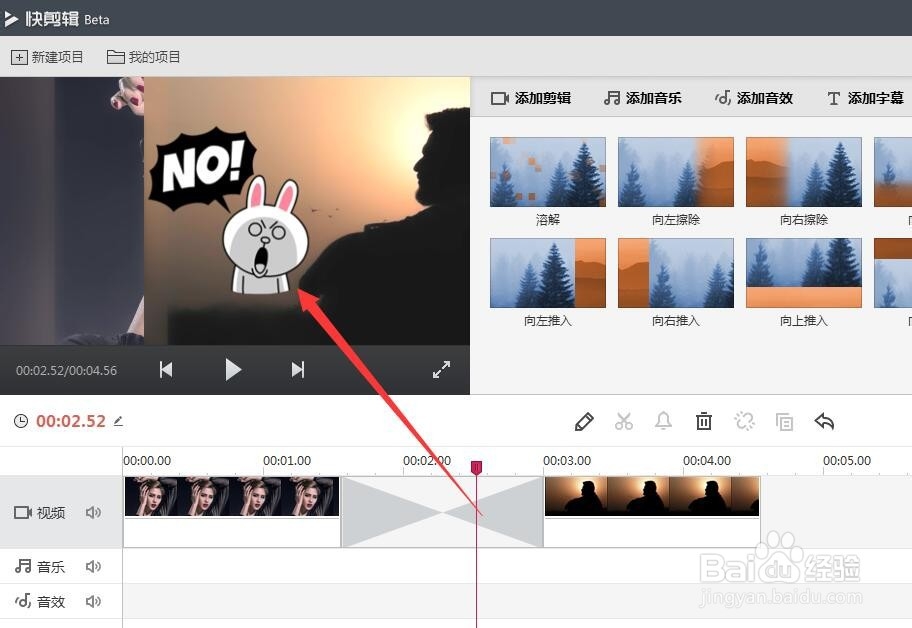Click the 音效 track label

40,601
